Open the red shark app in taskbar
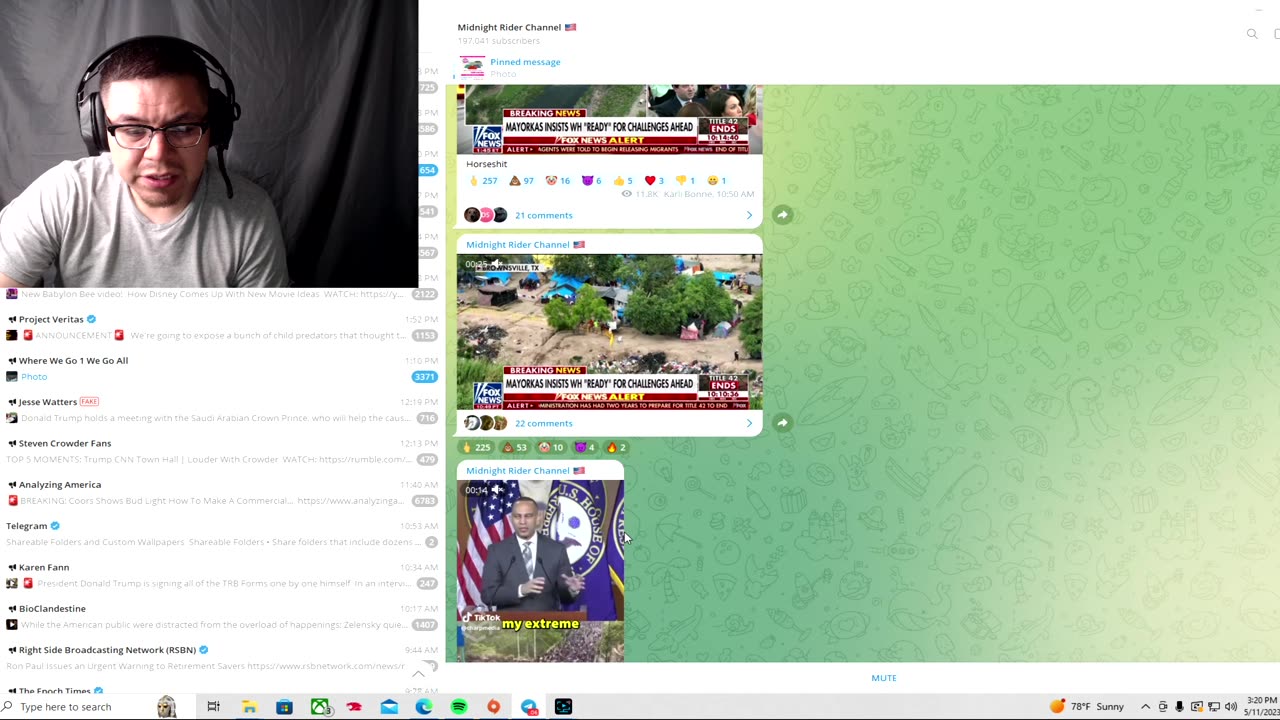1280x720 pixels. [354, 707]
